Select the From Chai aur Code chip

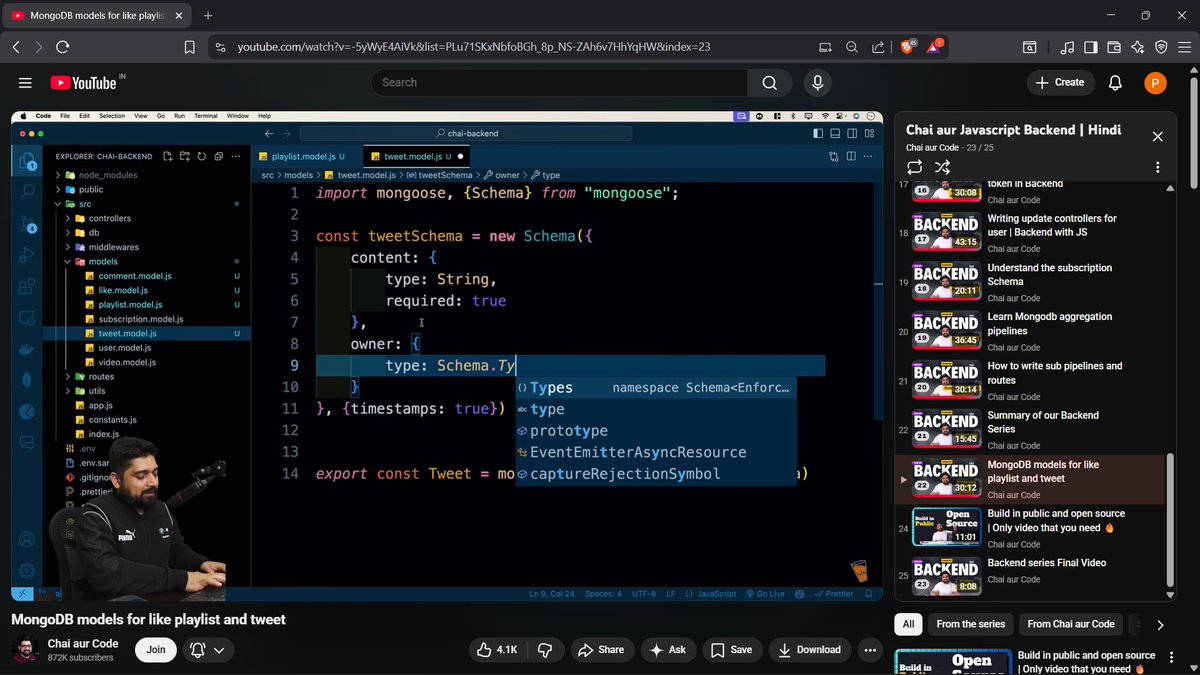coord(1071,624)
